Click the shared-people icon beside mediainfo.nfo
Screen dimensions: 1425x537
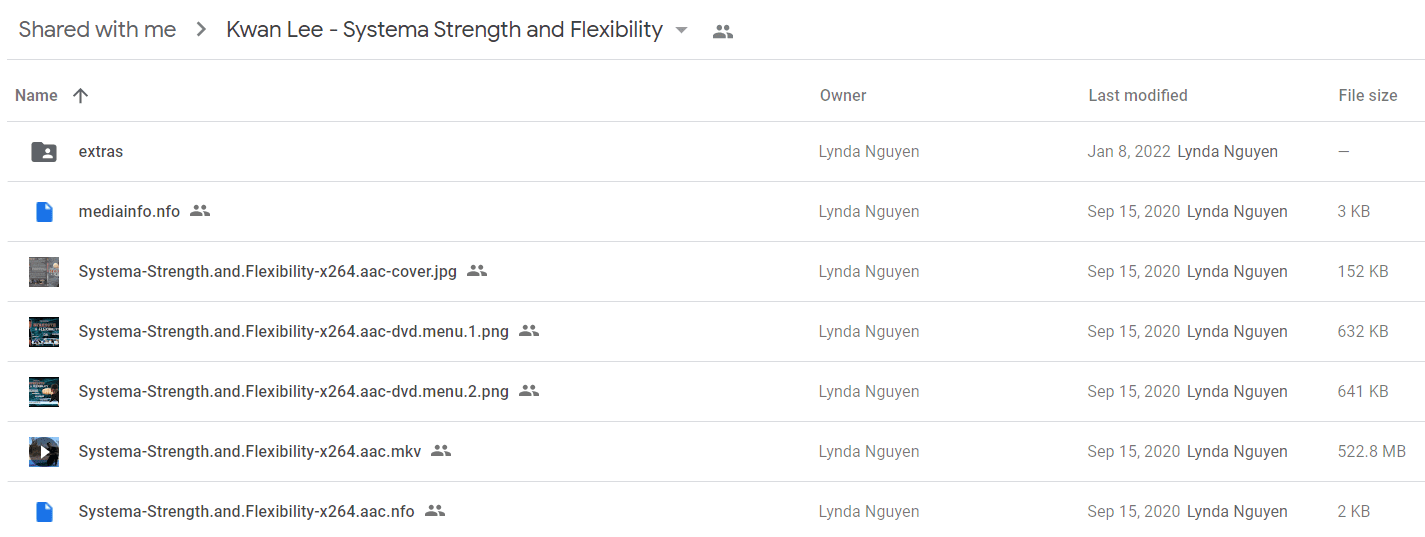[200, 211]
